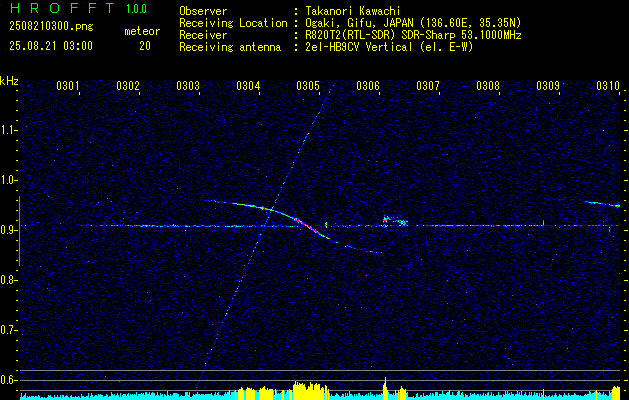The image size is (629, 400).
Task: Select the version number 1.0.0
Action: pyautogui.click(x=136, y=9)
